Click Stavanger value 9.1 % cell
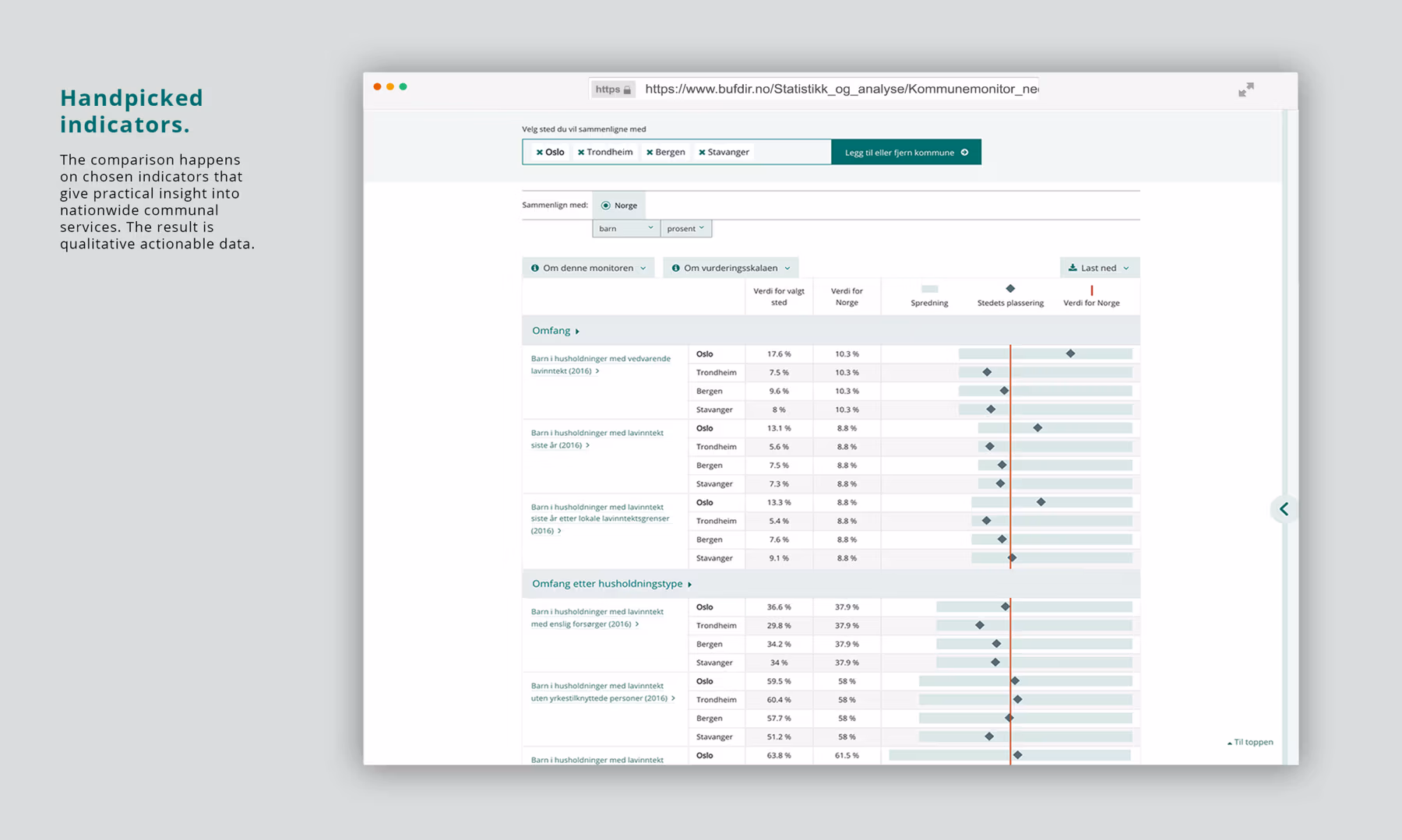The image size is (1402, 840). click(779, 558)
